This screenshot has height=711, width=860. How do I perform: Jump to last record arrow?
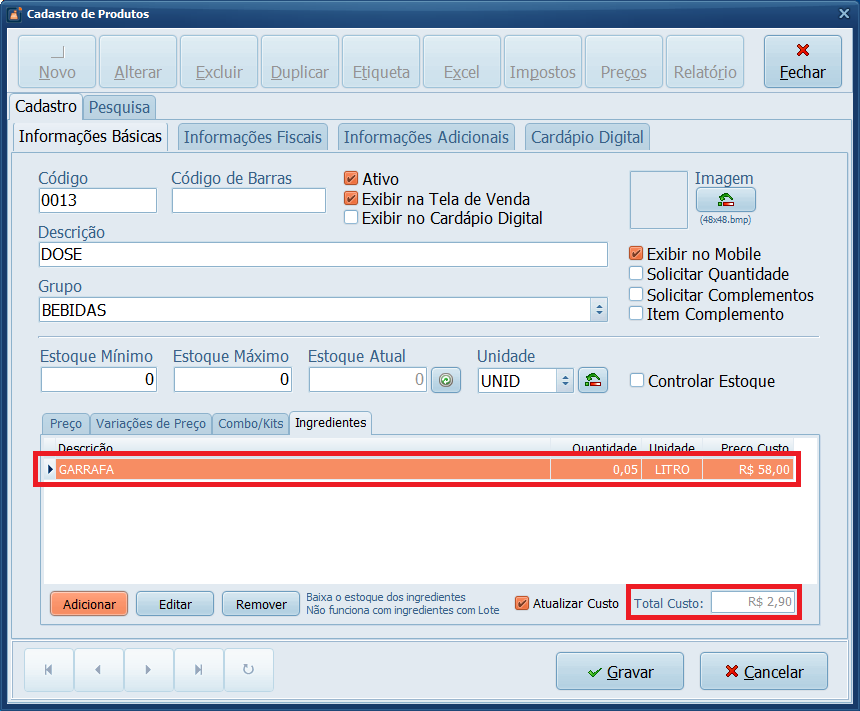198,670
